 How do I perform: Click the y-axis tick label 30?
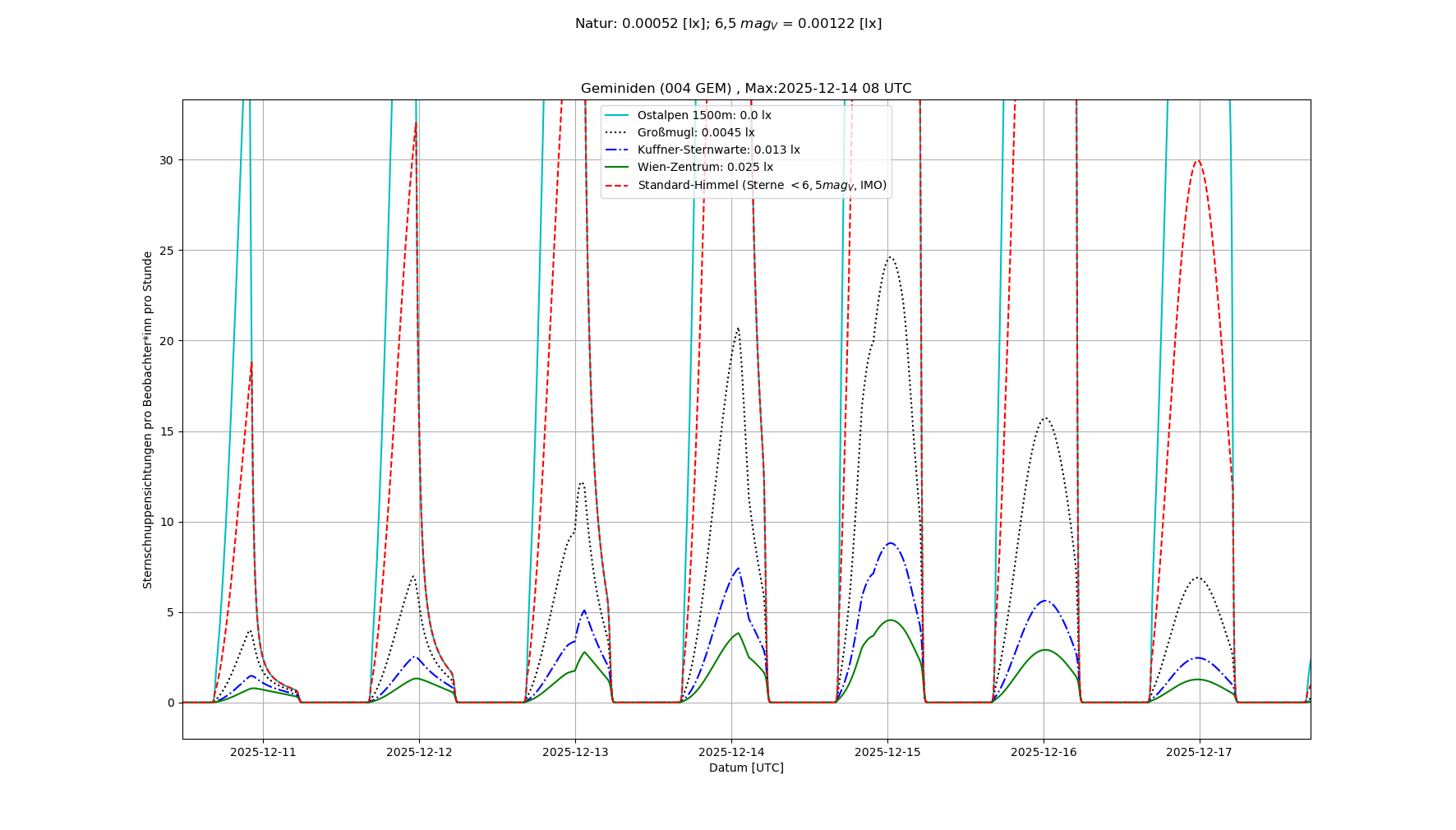[x=168, y=160]
